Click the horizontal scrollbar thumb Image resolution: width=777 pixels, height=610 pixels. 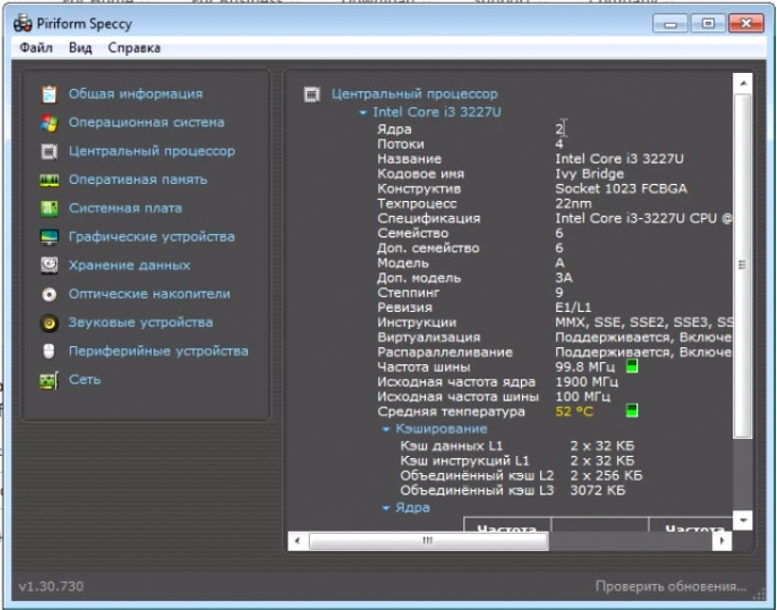pyautogui.click(x=428, y=540)
